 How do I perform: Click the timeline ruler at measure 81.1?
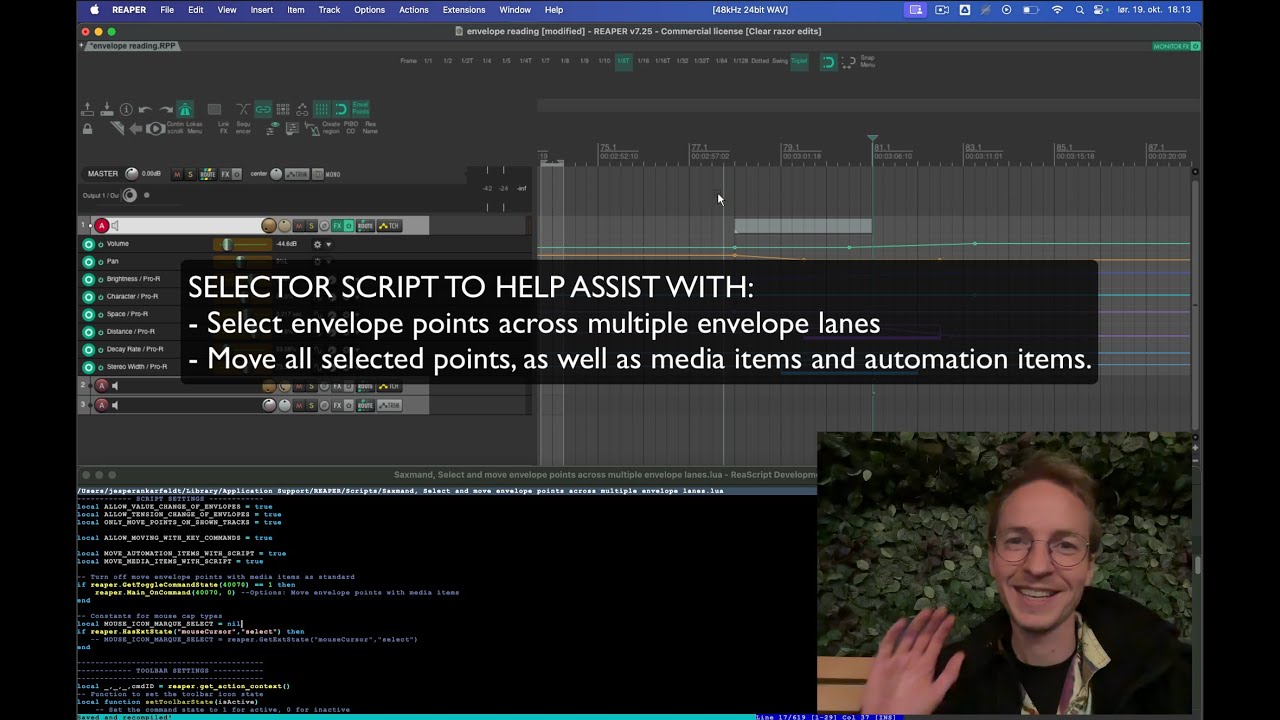tap(882, 150)
